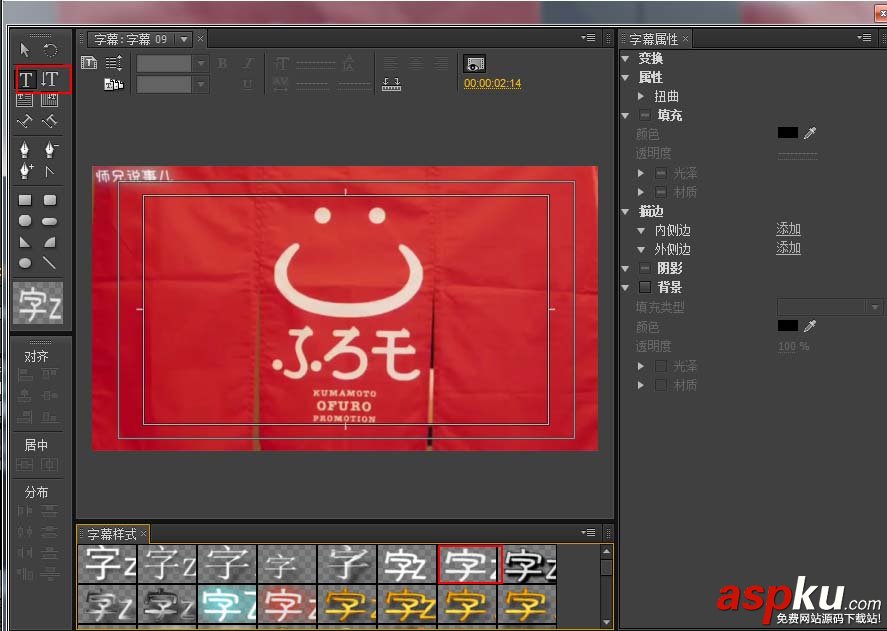Viewport: 887px width, 631px height.
Task: Select the Rotation tool
Action: tap(50, 50)
